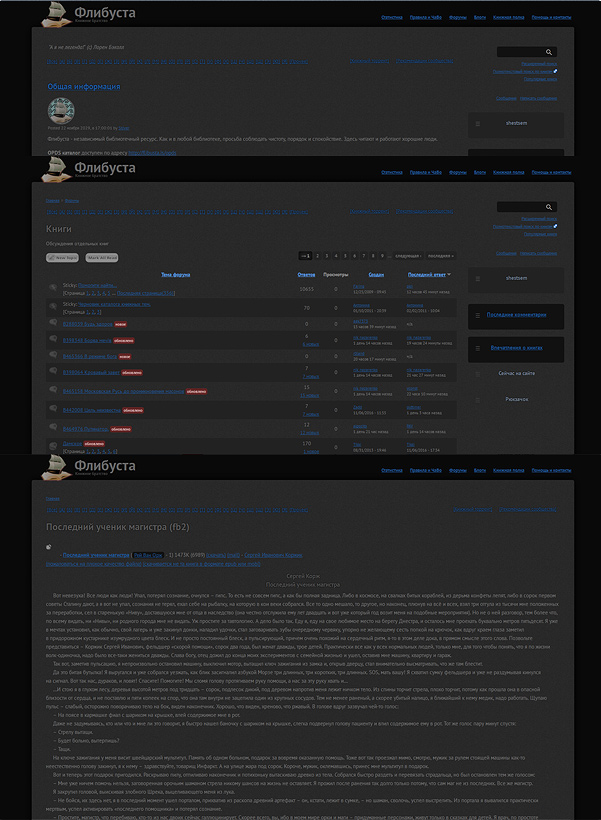The width and height of the screenshot is (601, 820).
Task: Sort by the Создан column header
Action: click(376, 275)
